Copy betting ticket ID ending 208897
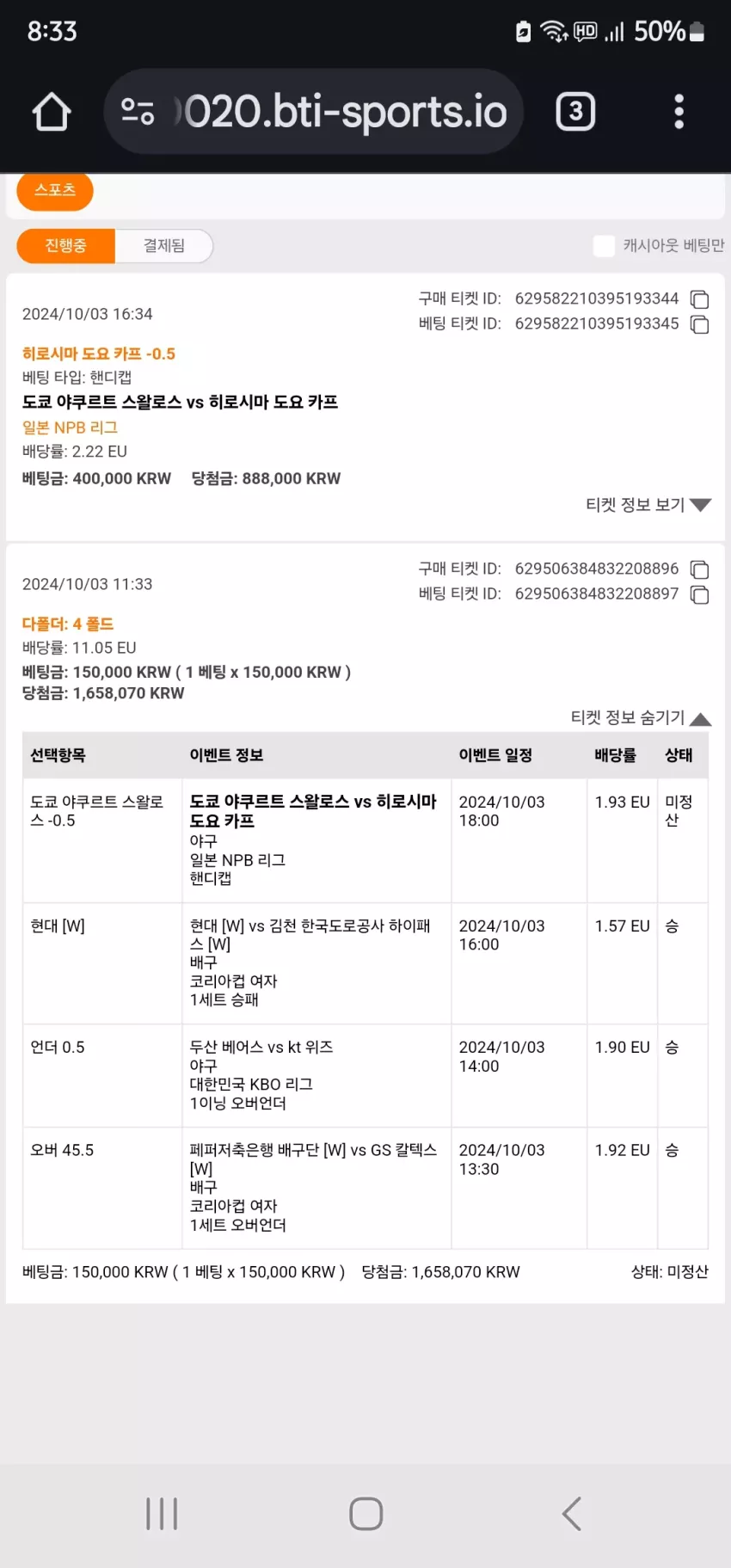Screen dimensions: 731x1568 click(700, 594)
